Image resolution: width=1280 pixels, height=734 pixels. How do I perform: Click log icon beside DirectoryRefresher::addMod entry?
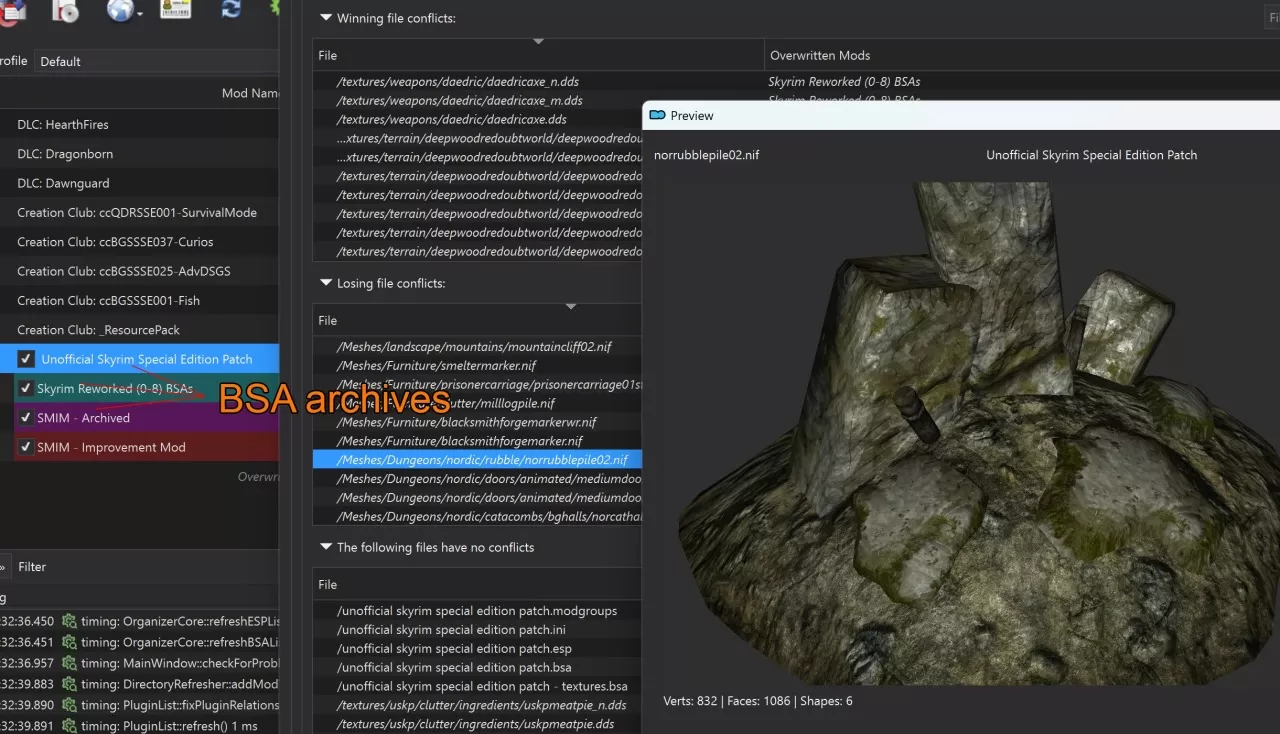[x=69, y=684]
